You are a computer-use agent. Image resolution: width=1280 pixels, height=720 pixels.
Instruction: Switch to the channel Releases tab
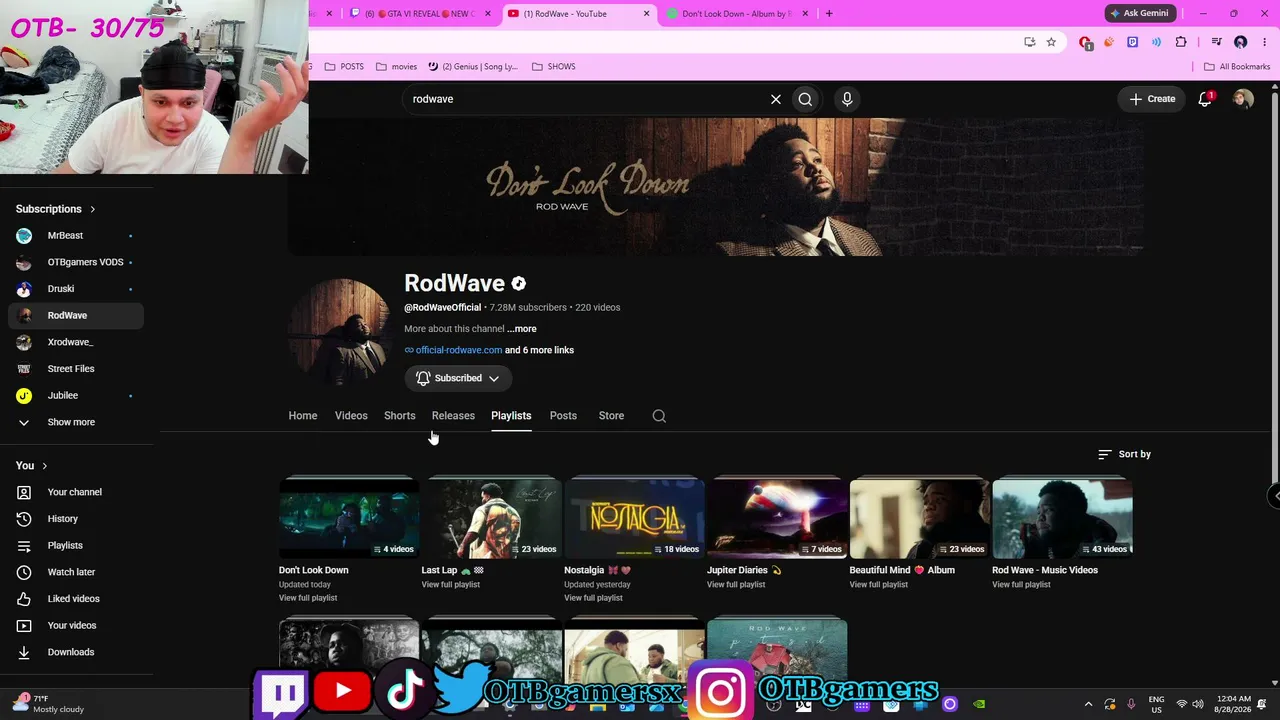pos(453,416)
